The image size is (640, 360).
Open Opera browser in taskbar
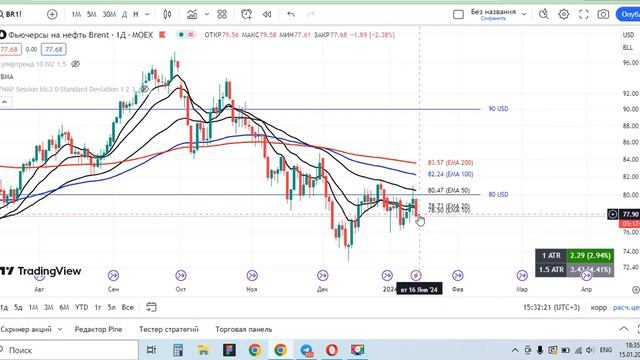point(332,350)
